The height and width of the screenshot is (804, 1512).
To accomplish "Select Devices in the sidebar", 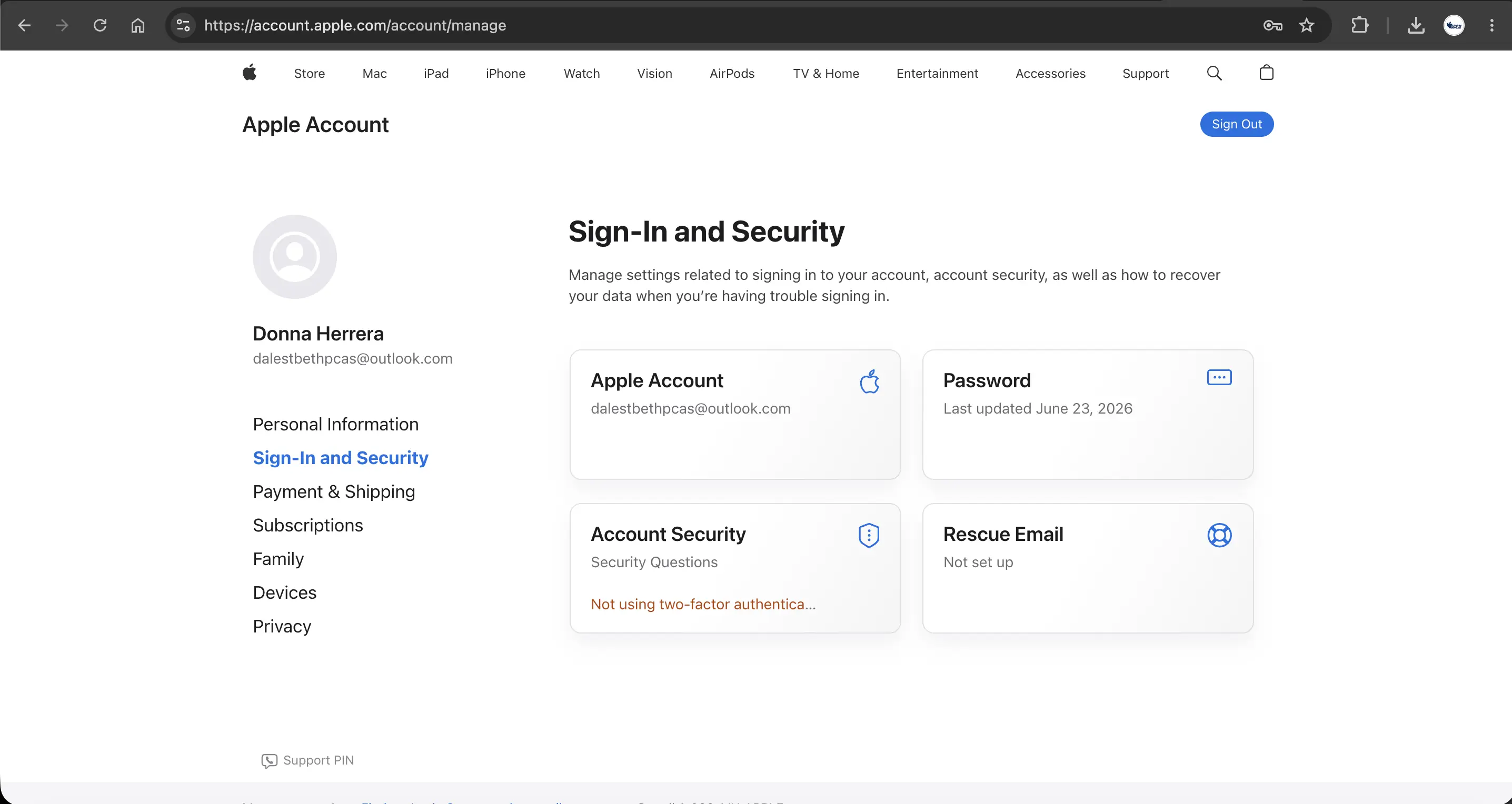I will click(284, 592).
